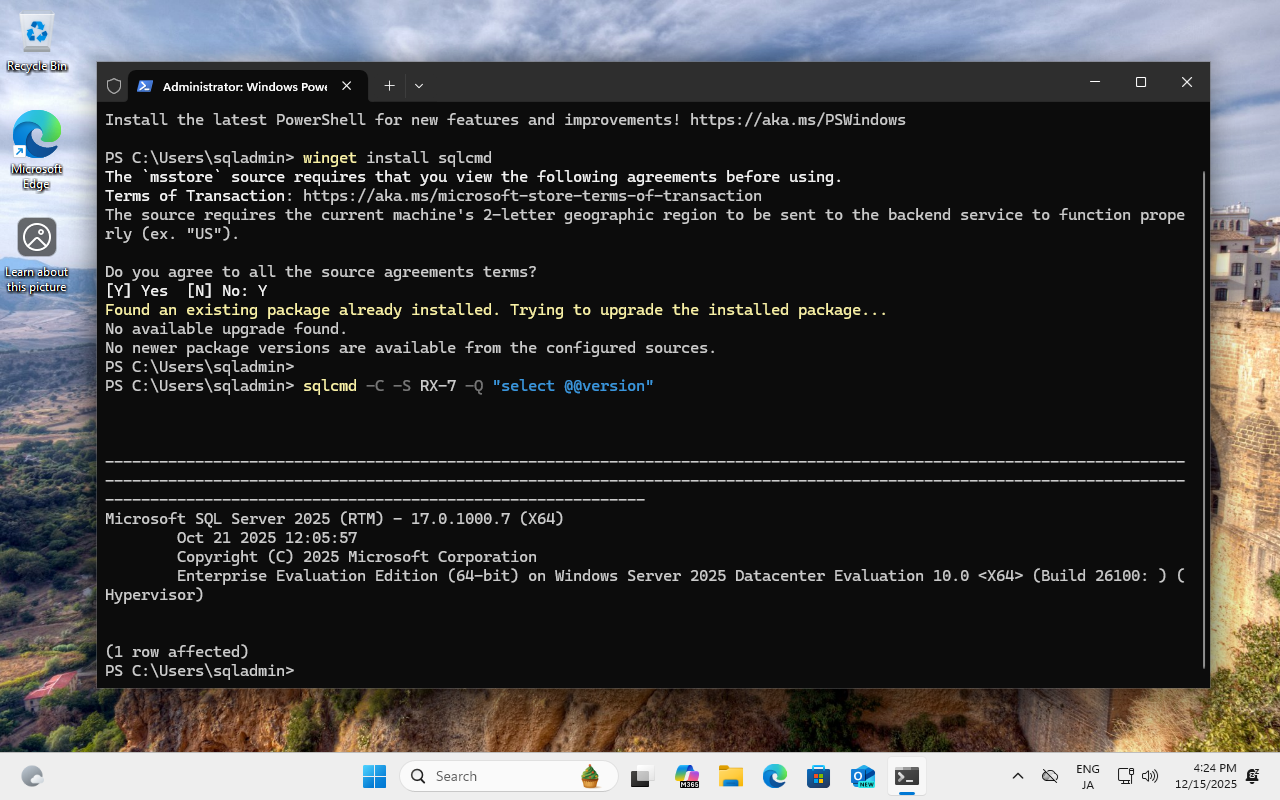Image resolution: width=1280 pixels, height=800 pixels.
Task: Open the Start menu
Action: click(374, 776)
